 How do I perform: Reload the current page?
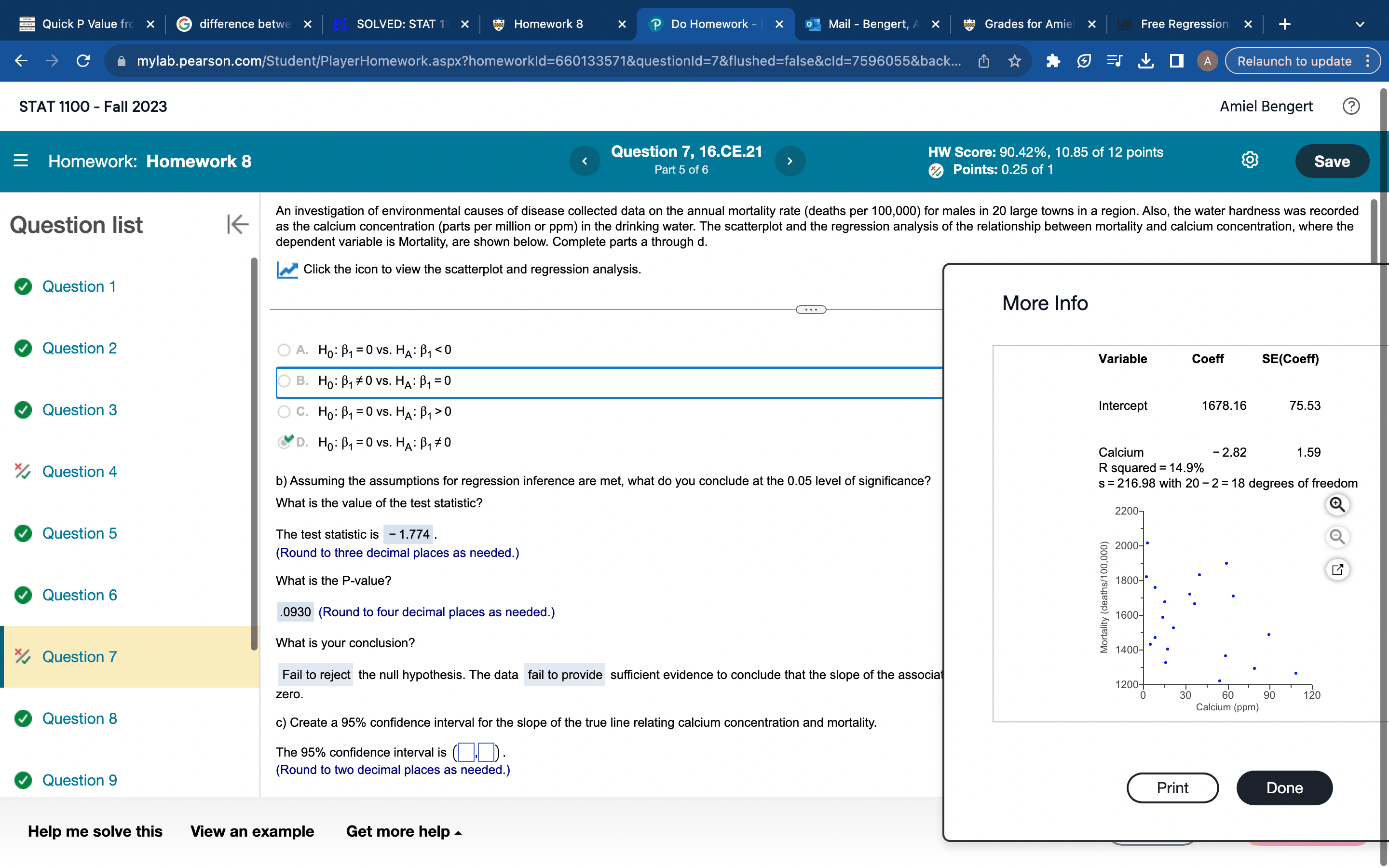83,61
